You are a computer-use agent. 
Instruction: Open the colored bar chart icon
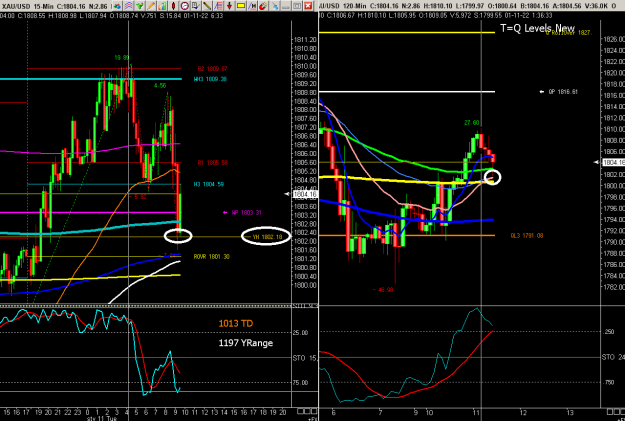click(162, 6)
